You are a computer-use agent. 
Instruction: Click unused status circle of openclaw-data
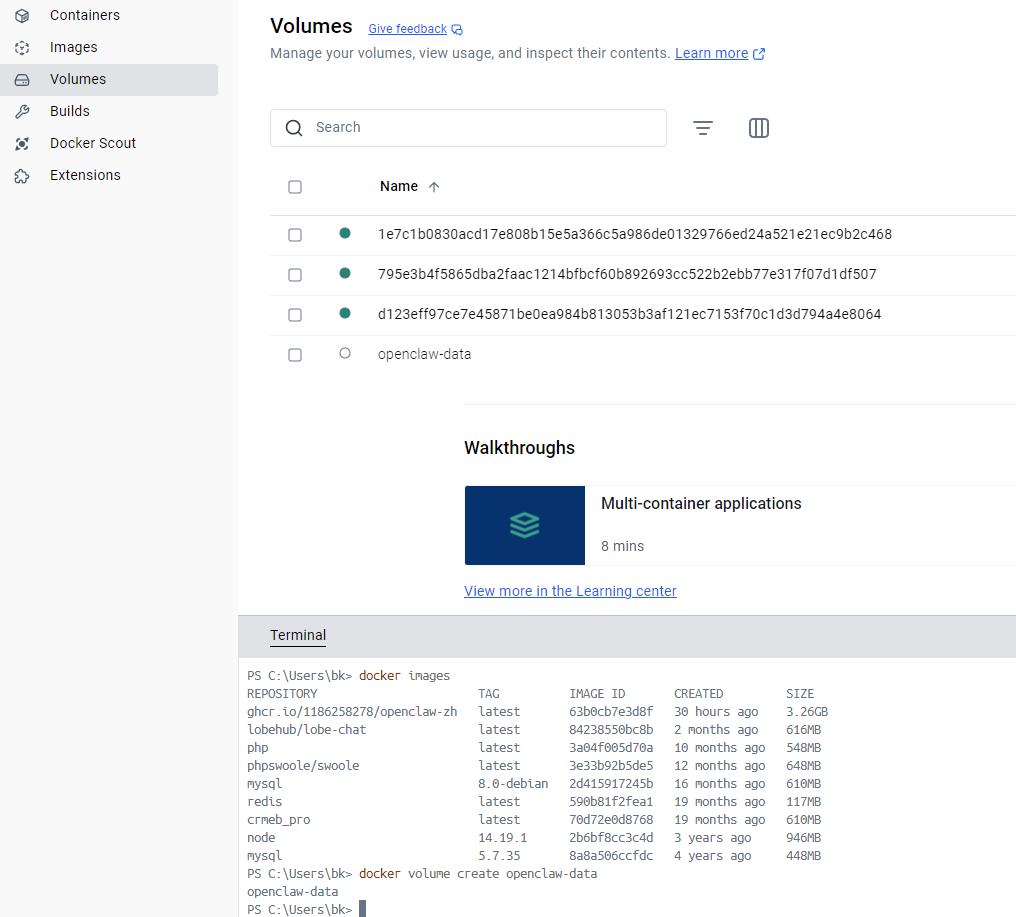[x=345, y=353]
